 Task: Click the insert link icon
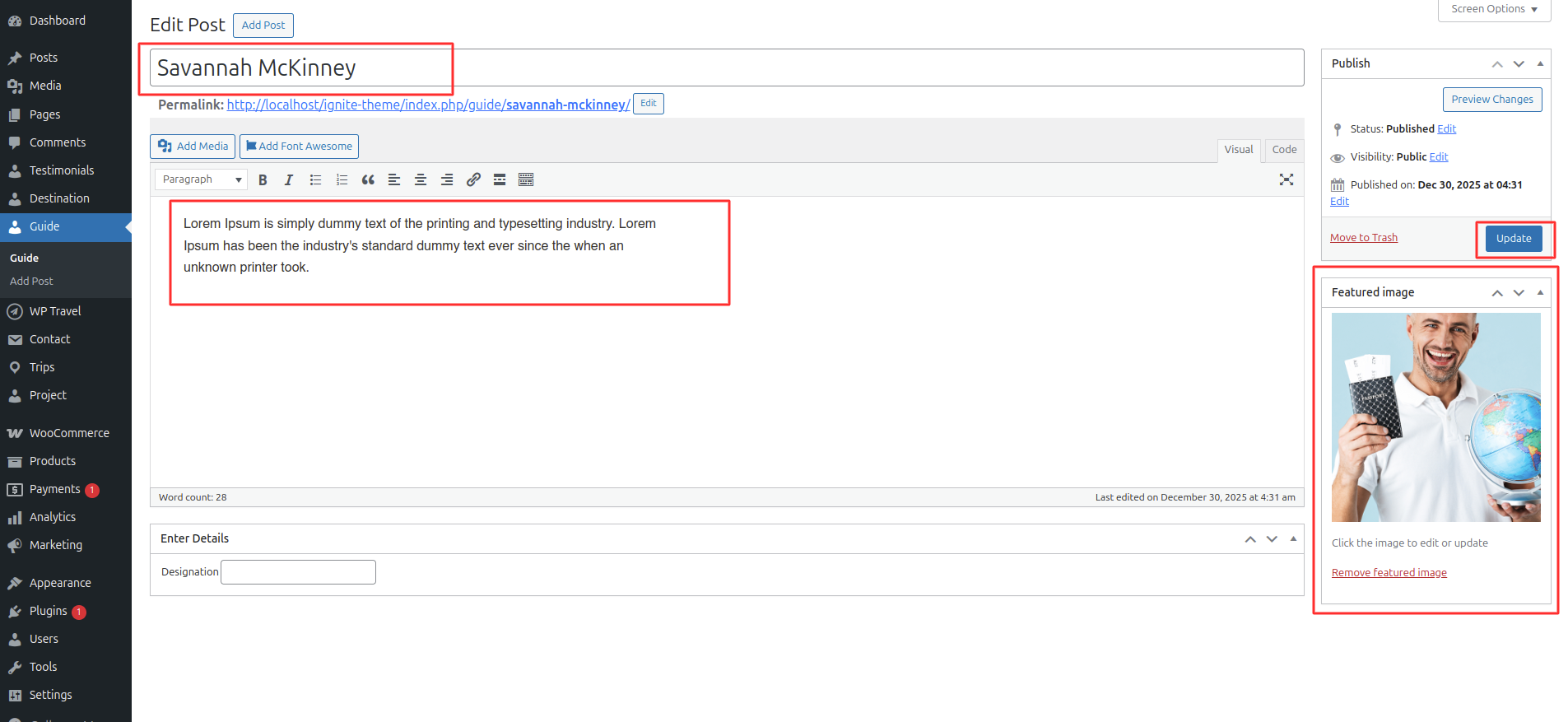coord(473,179)
